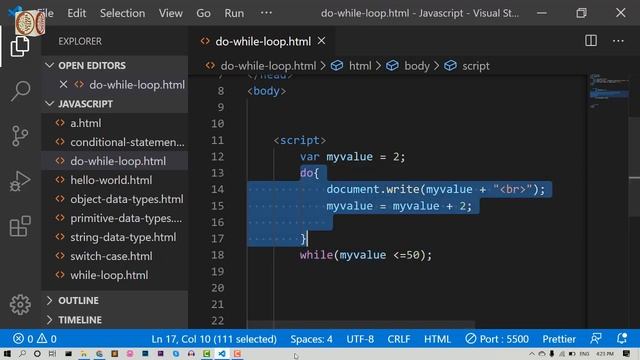Click the <script> tag on line 11

[x=300, y=140]
